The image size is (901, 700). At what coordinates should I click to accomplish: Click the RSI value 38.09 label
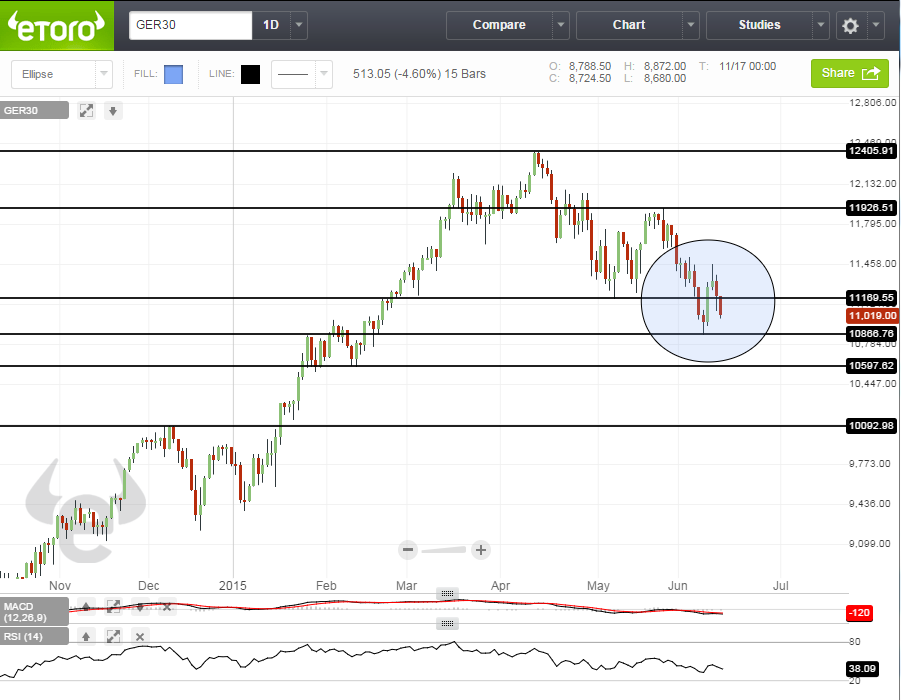(862, 668)
